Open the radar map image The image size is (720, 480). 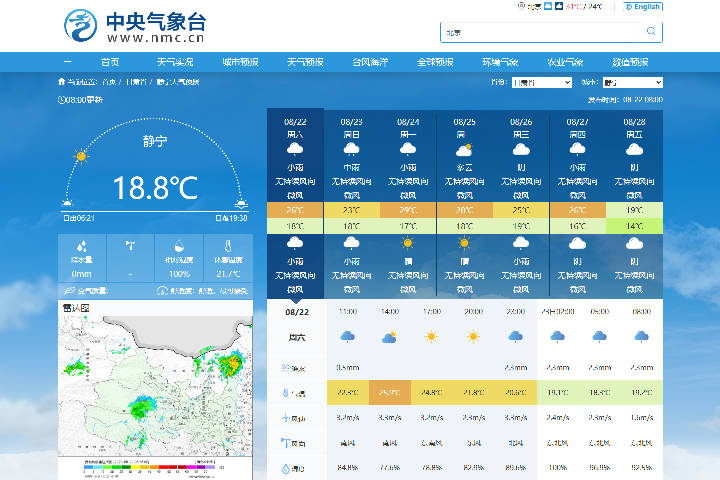click(155, 385)
